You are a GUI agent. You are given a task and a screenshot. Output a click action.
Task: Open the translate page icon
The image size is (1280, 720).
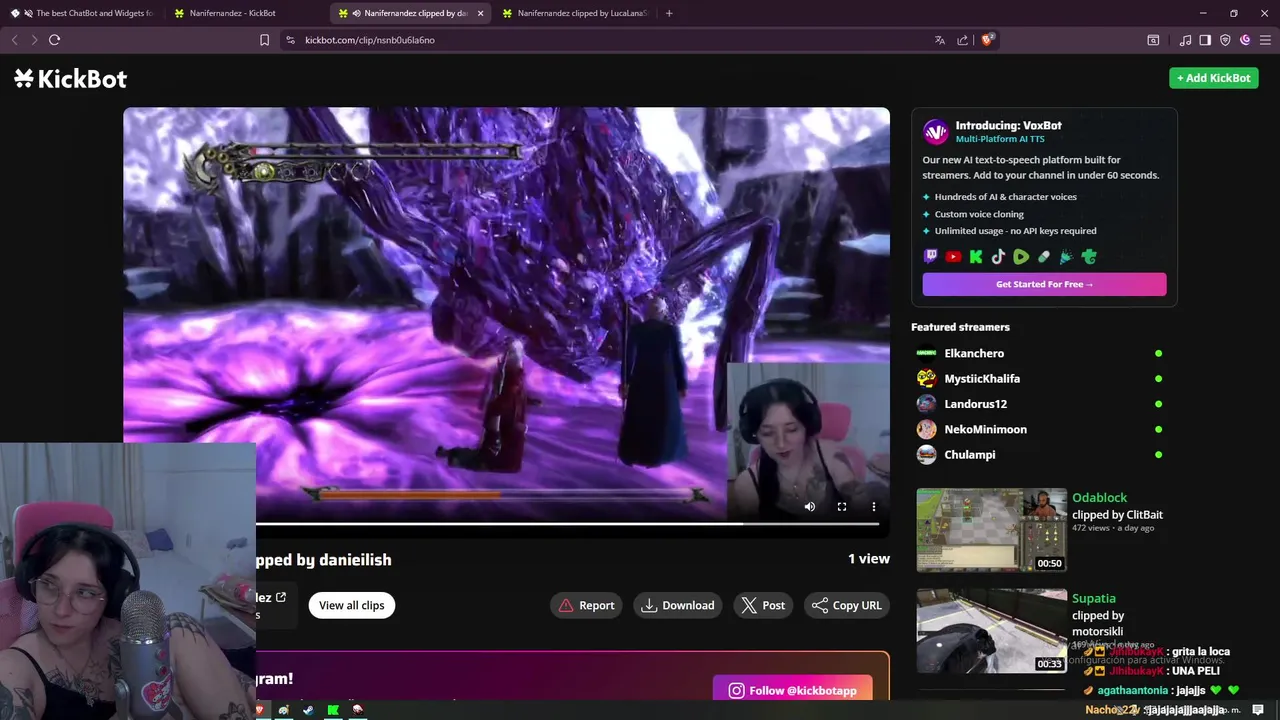[940, 40]
